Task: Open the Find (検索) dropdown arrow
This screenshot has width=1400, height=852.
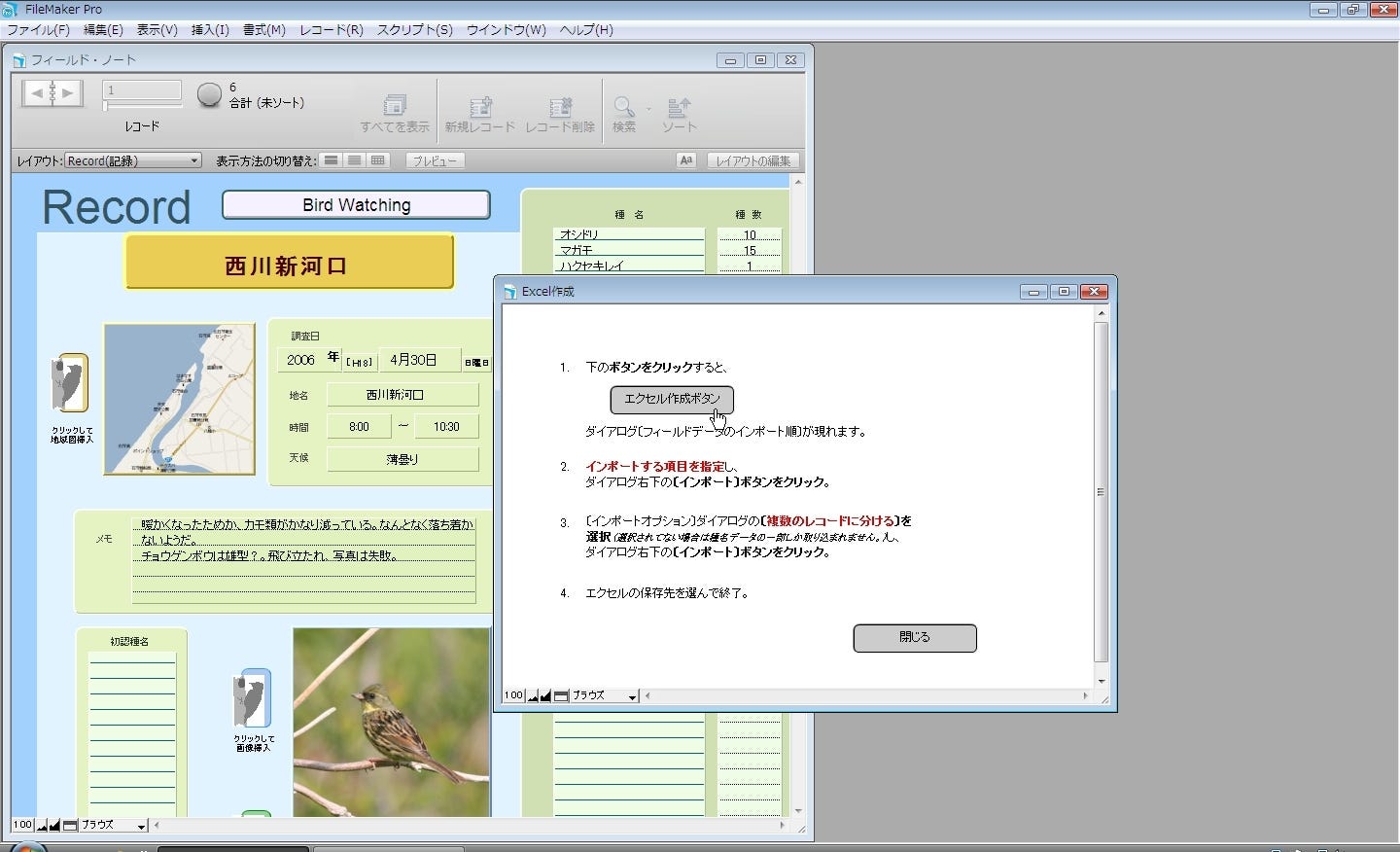Action: (648, 108)
